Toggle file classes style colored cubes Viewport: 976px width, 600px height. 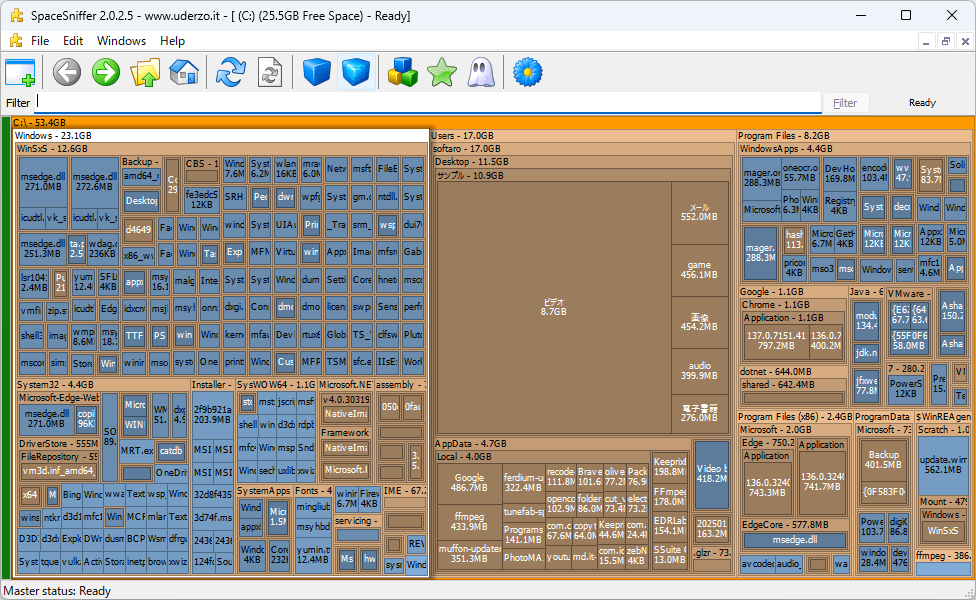click(x=403, y=72)
